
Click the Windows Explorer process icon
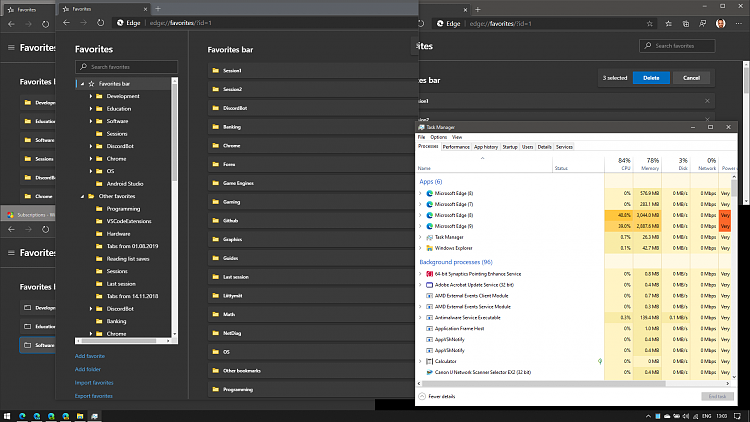coord(430,248)
